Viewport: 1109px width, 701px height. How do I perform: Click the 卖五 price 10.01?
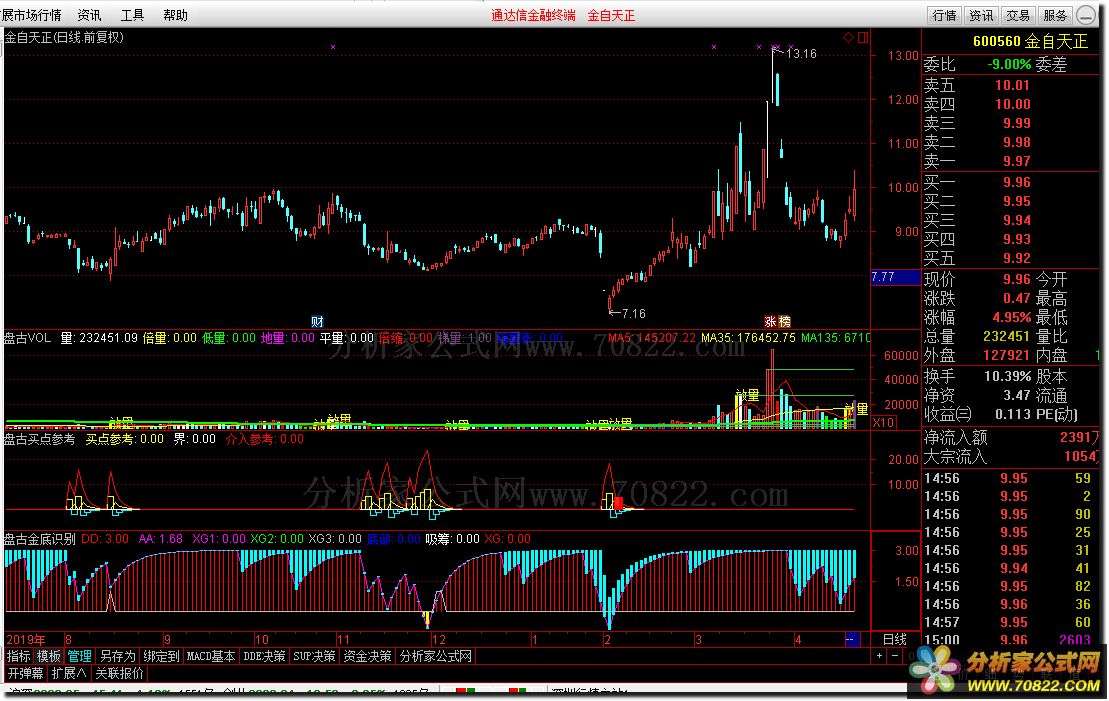pos(1012,85)
